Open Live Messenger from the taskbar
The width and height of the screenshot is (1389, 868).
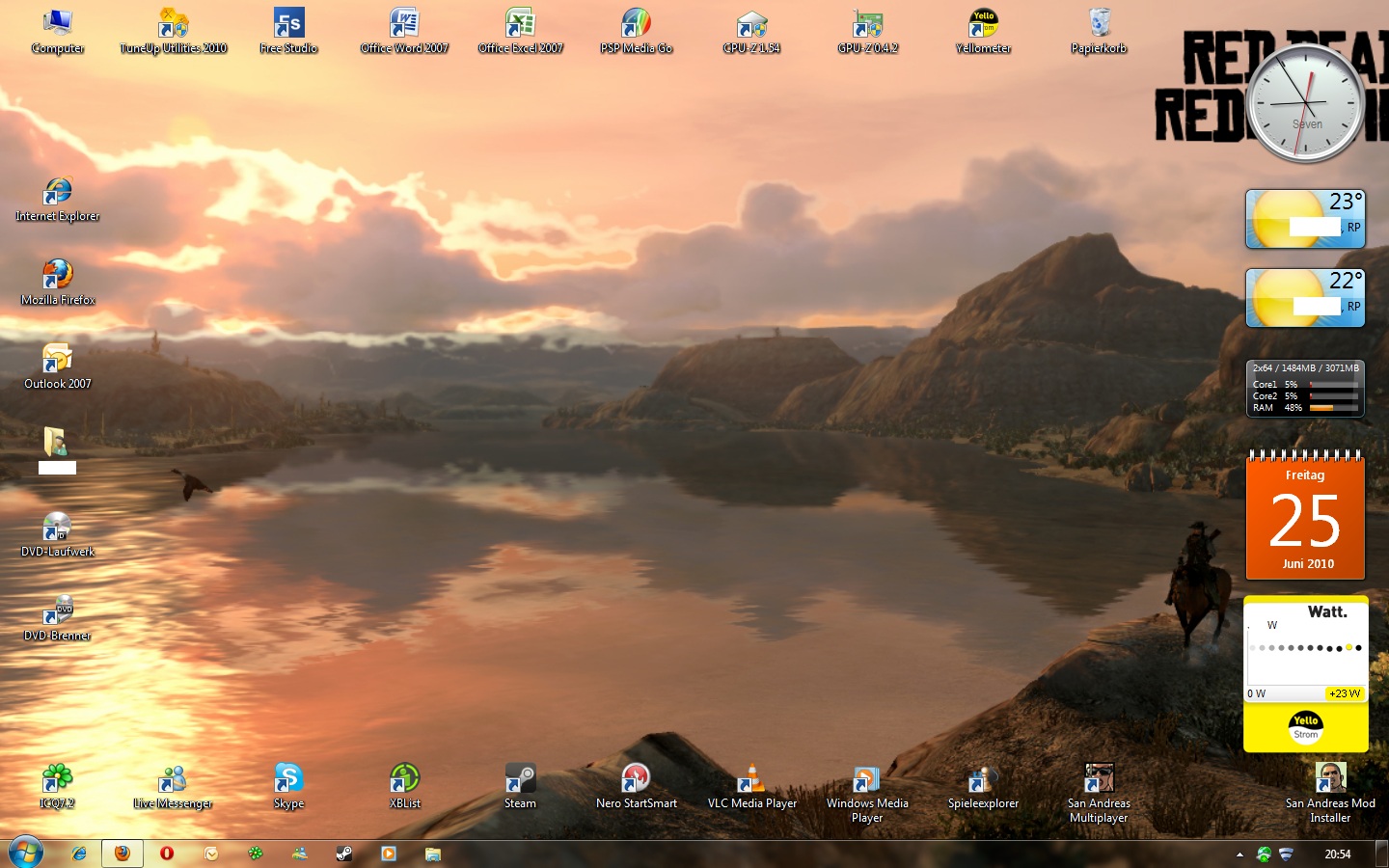[x=300, y=854]
